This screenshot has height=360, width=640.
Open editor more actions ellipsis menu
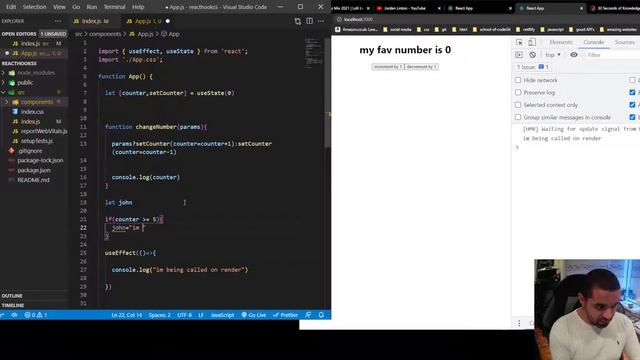[x=321, y=21]
